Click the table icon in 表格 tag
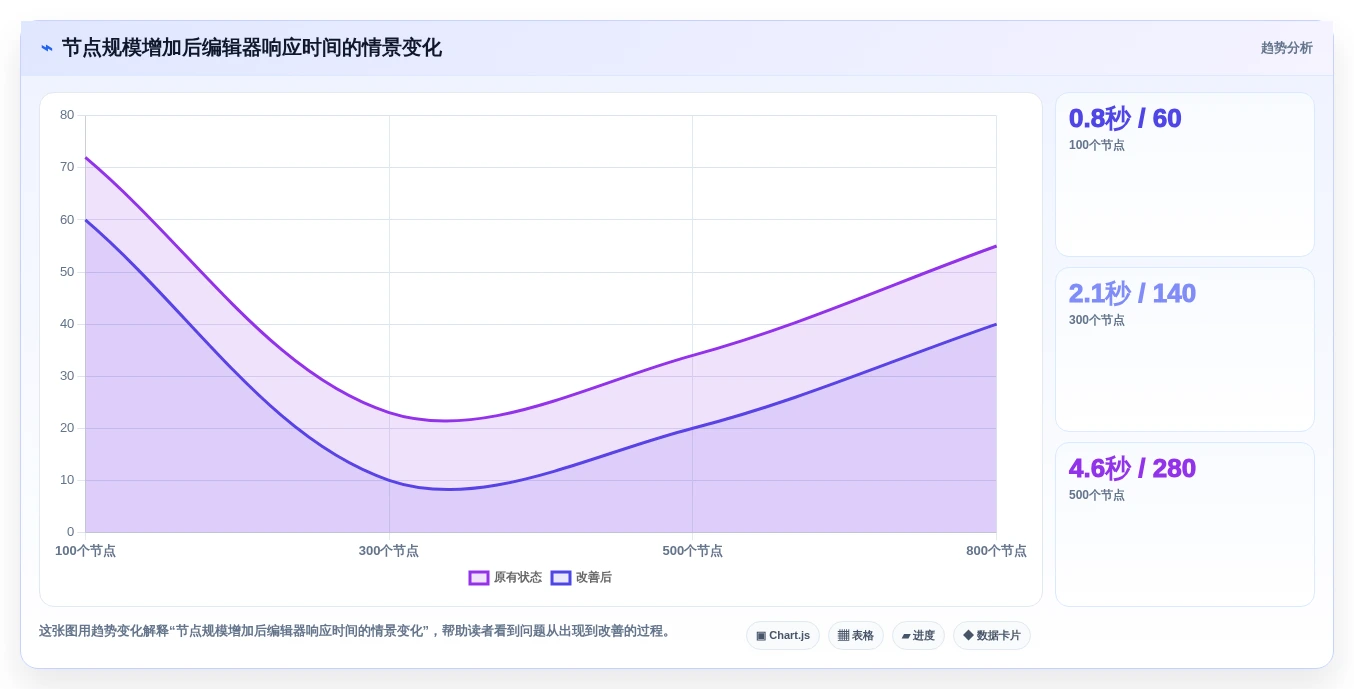Image resolution: width=1354 pixels, height=689 pixels. [843, 636]
